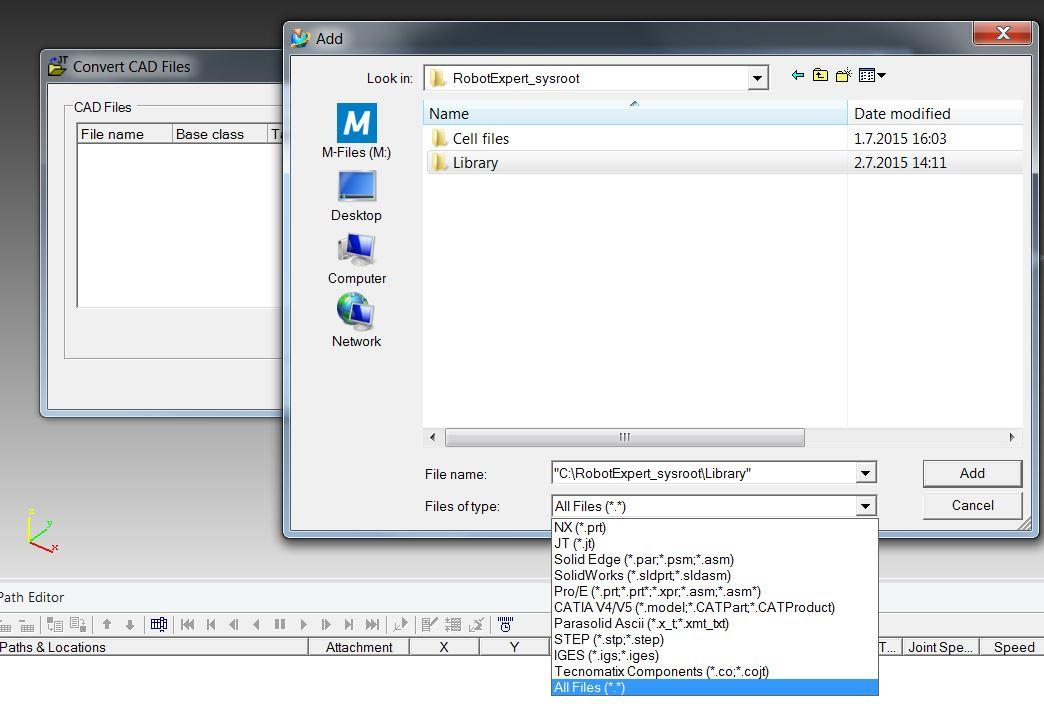Select JT (*.jt) file type
Viewport: 1044px width, 704px height.
pyautogui.click(x=714, y=543)
